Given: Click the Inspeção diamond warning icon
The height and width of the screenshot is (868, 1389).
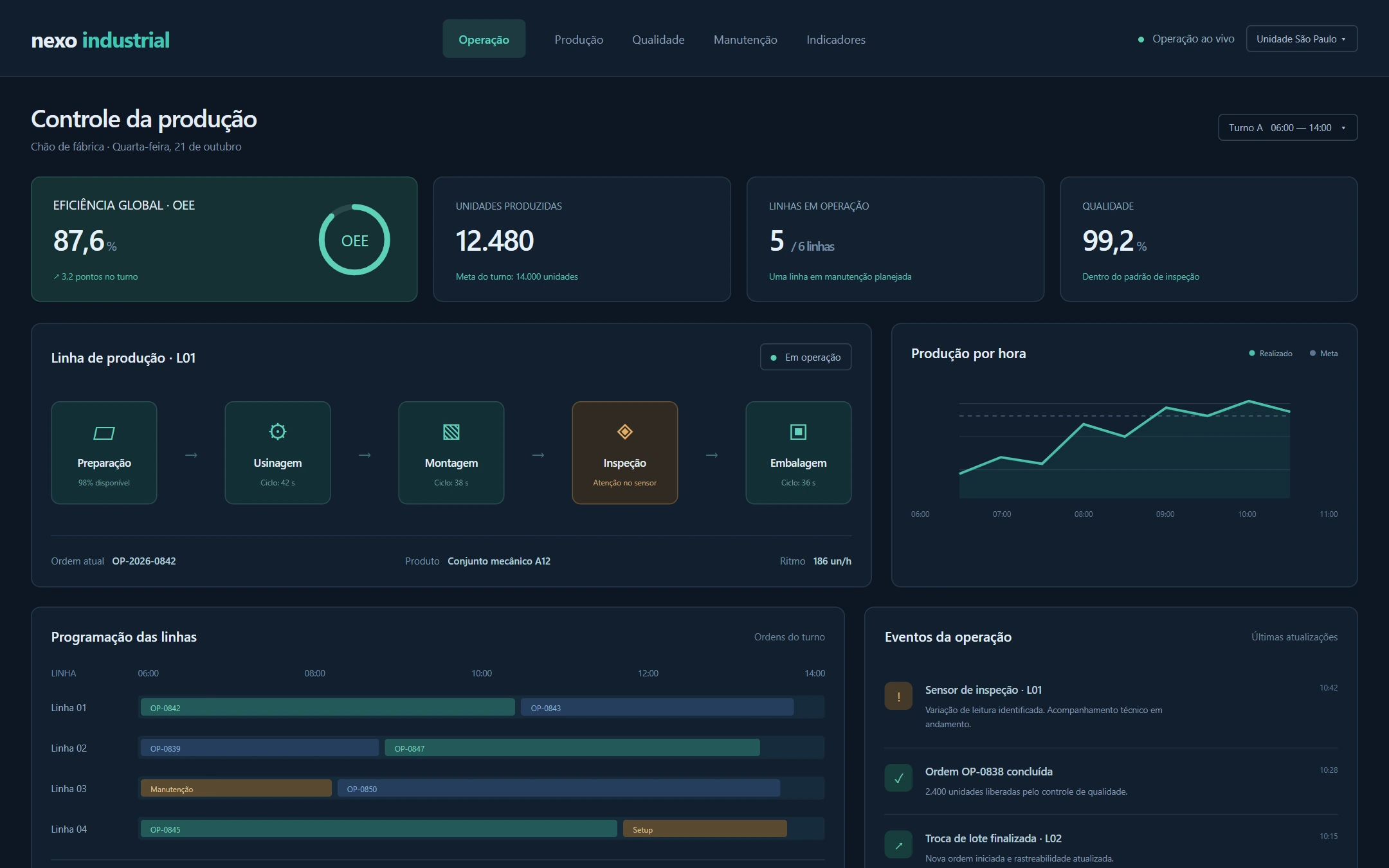Looking at the screenshot, I should pyautogui.click(x=624, y=431).
